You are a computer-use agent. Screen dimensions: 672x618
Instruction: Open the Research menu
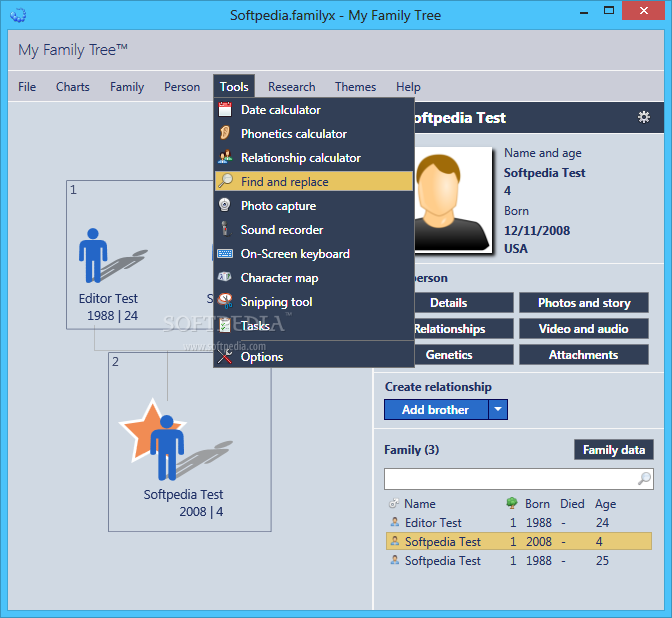pos(292,87)
